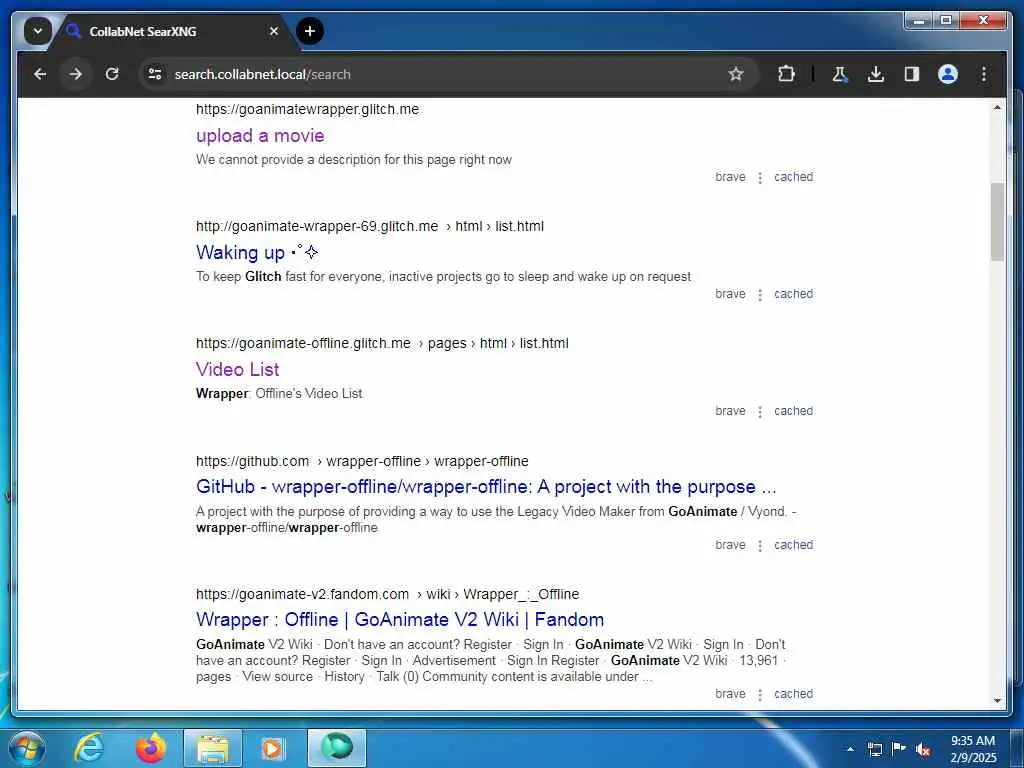Select the CollabNet SearXNG tab
Screen dimensions: 1024x768
[170, 31]
